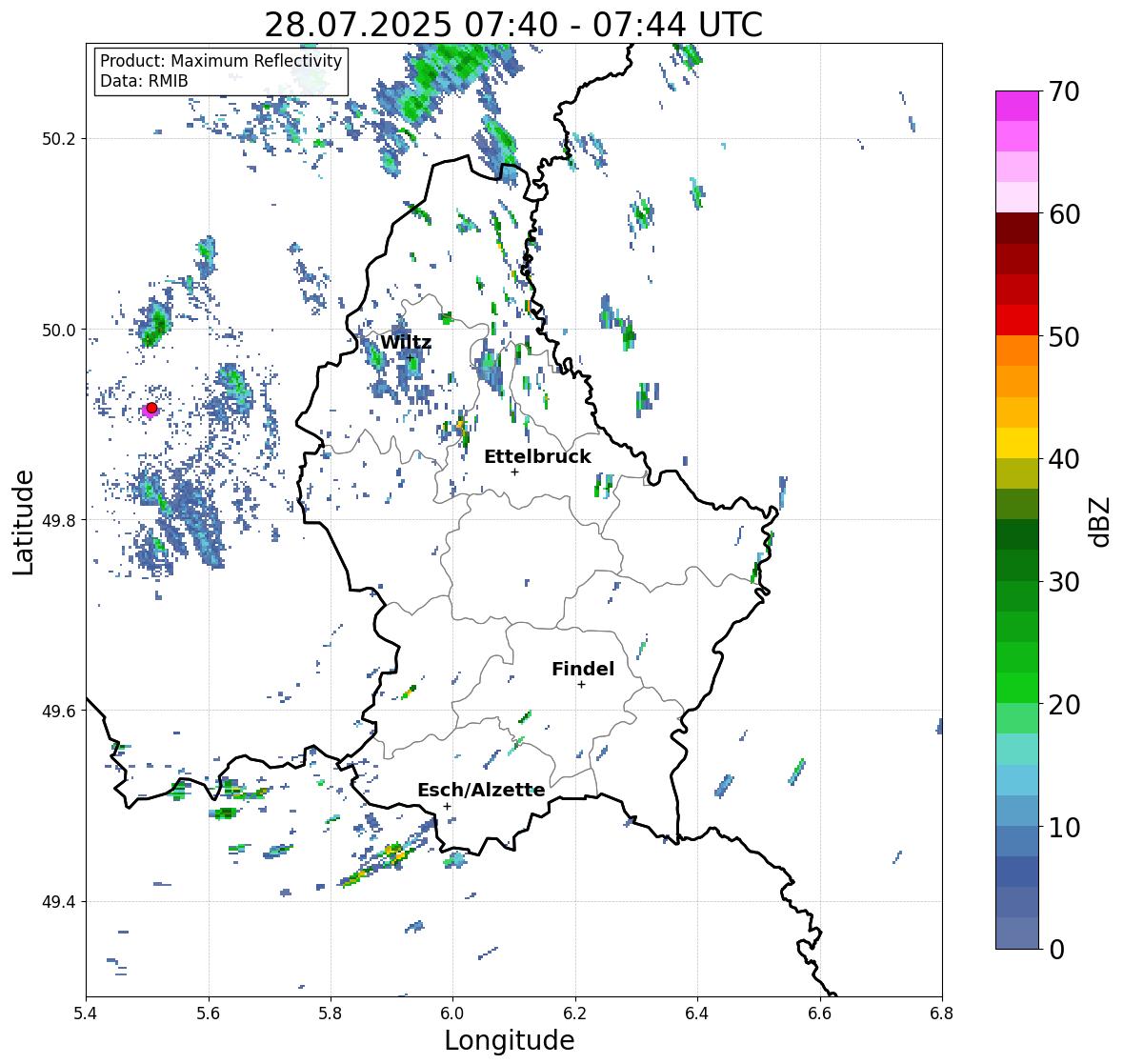The width and height of the screenshot is (1123, 1064).
Task: Click longitude tick label '6.4'
Action: pos(697,1014)
